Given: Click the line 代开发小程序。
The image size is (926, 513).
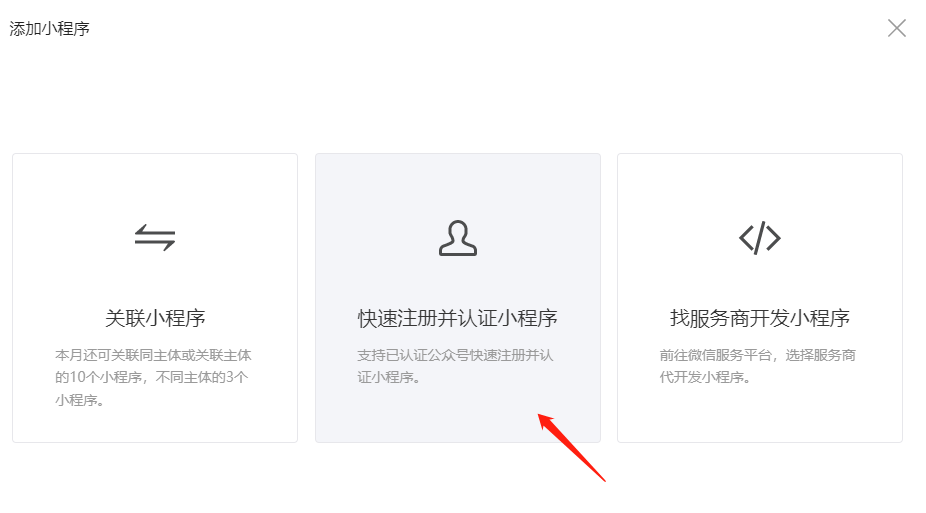Looking at the screenshot, I should pos(705,377).
